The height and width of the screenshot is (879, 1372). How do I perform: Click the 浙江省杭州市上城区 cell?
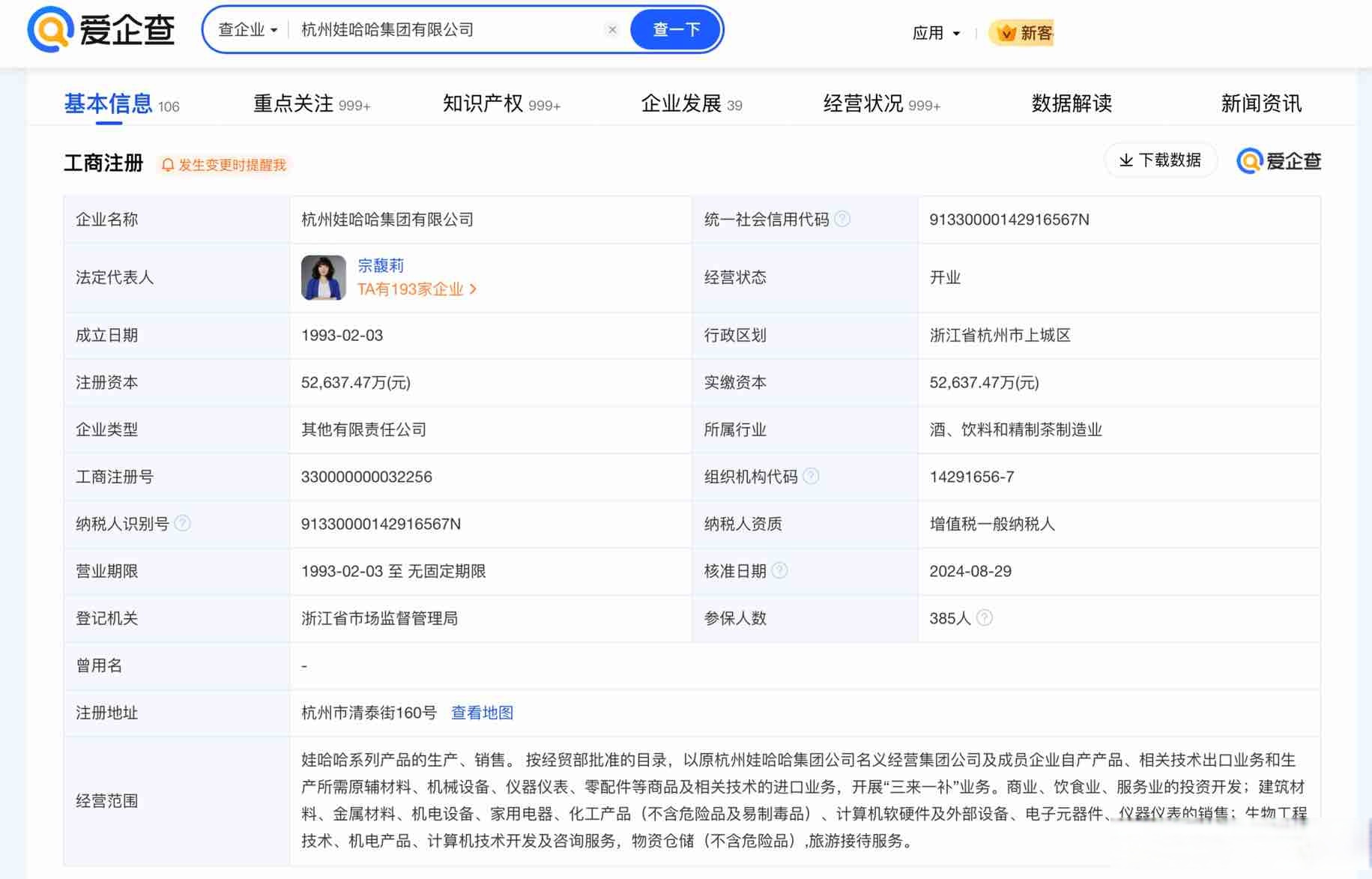[x=1000, y=335]
